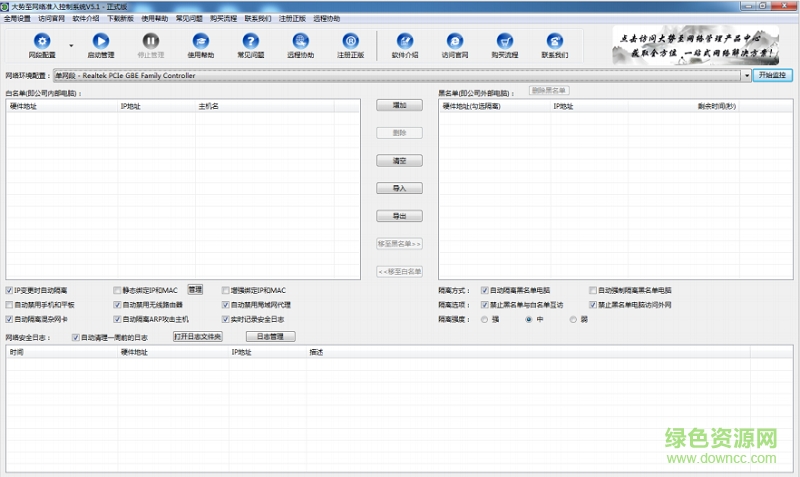Enable the 自动禁用手机和平板 checkbox
The width and height of the screenshot is (800, 477).
pyautogui.click(x=9, y=304)
